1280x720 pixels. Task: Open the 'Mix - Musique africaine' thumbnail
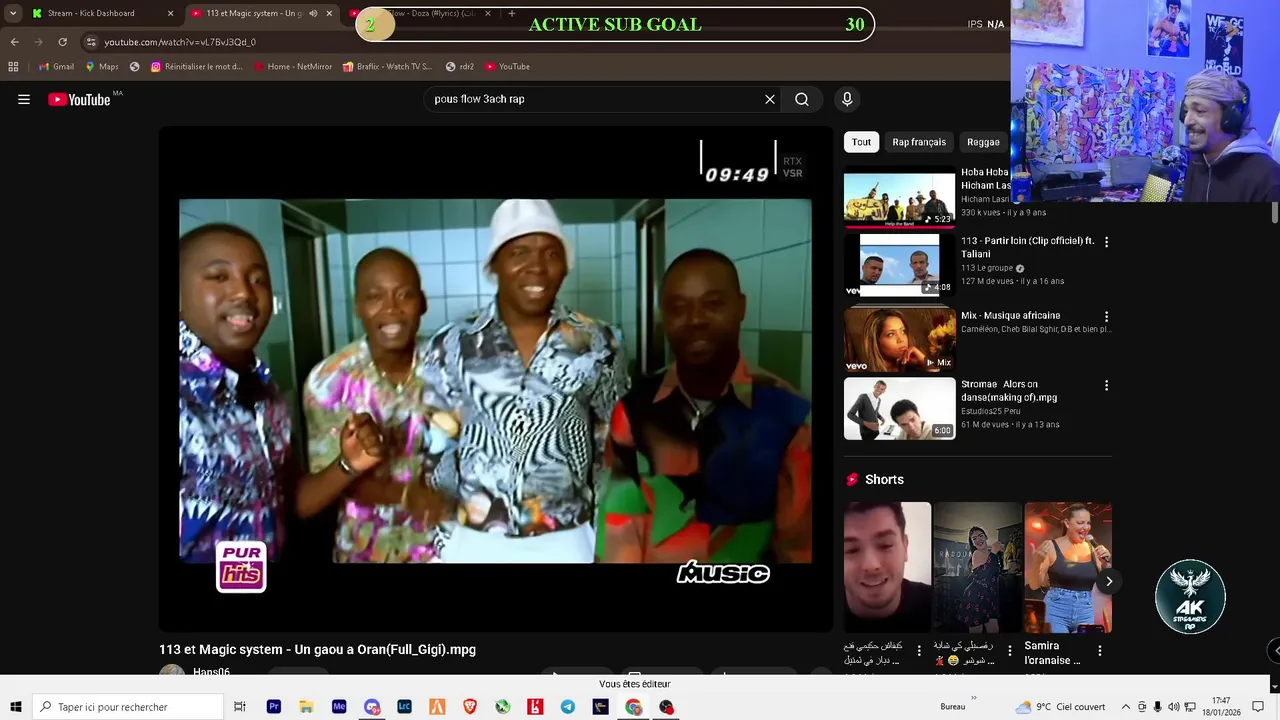pos(899,339)
